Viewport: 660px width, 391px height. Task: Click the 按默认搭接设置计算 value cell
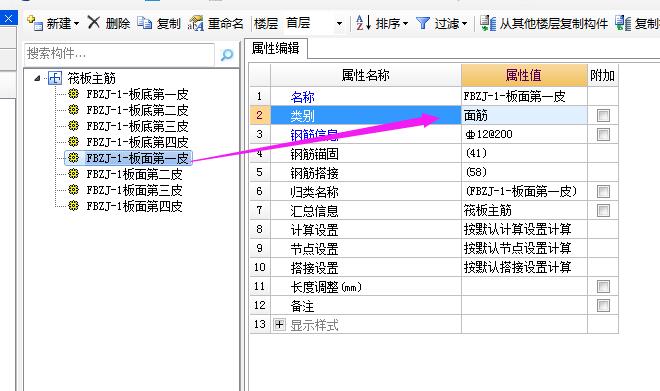[524, 267]
